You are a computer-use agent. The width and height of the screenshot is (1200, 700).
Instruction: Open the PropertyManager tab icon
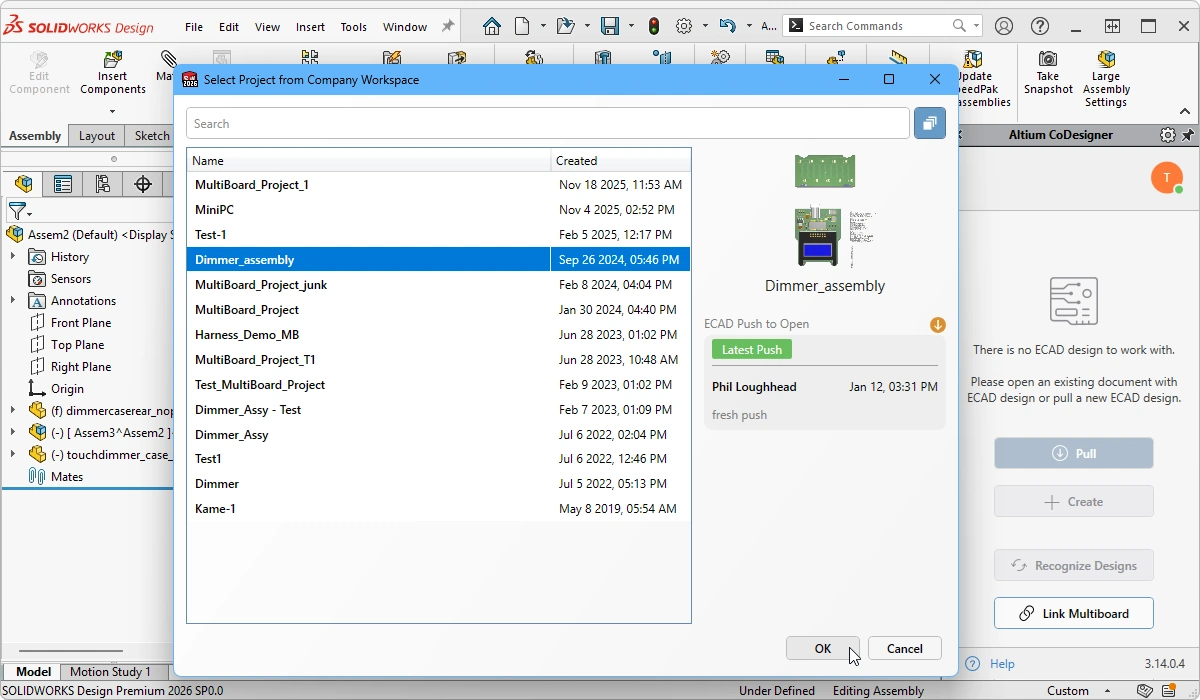tap(63, 184)
